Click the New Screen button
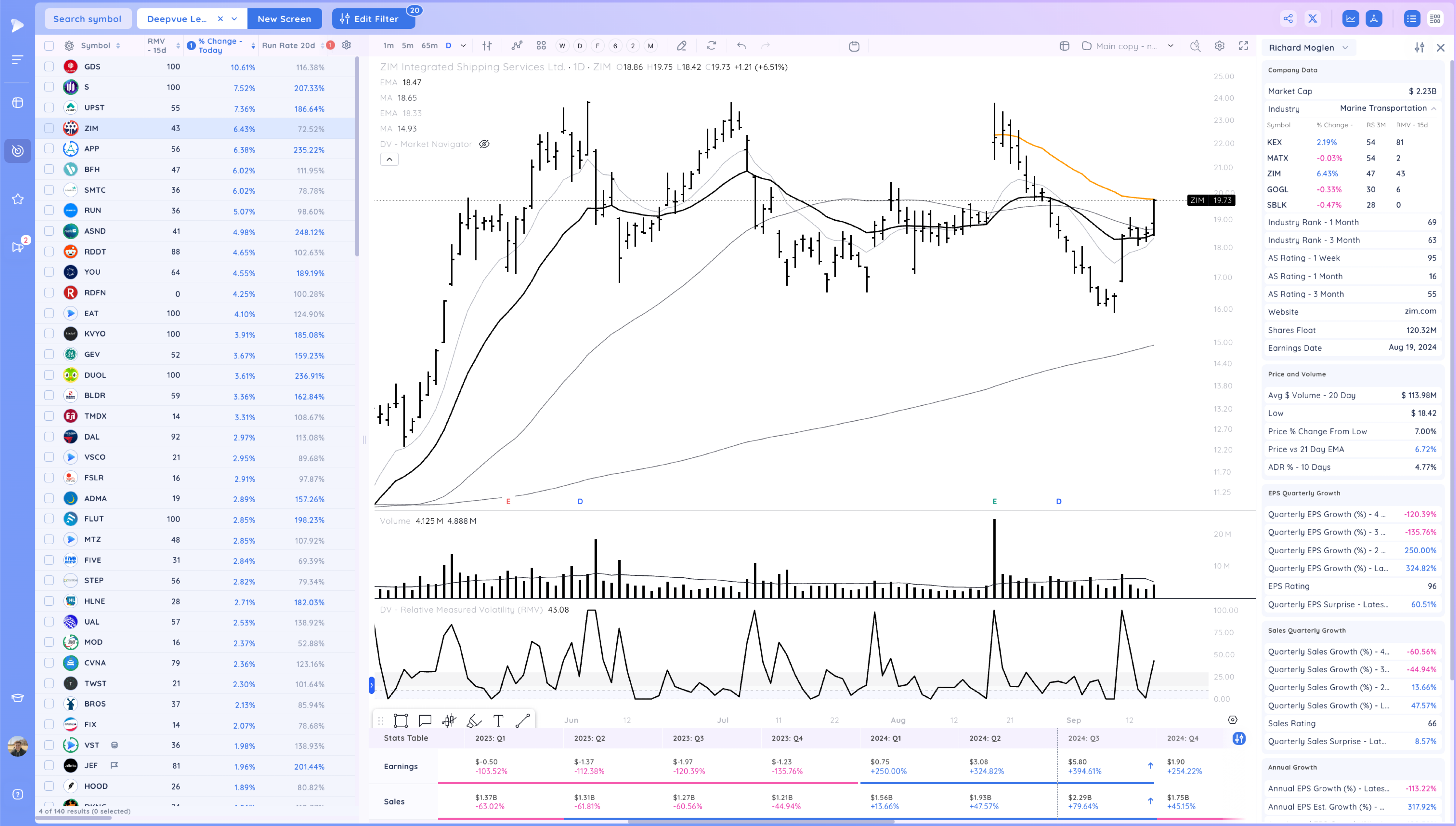 click(284, 19)
